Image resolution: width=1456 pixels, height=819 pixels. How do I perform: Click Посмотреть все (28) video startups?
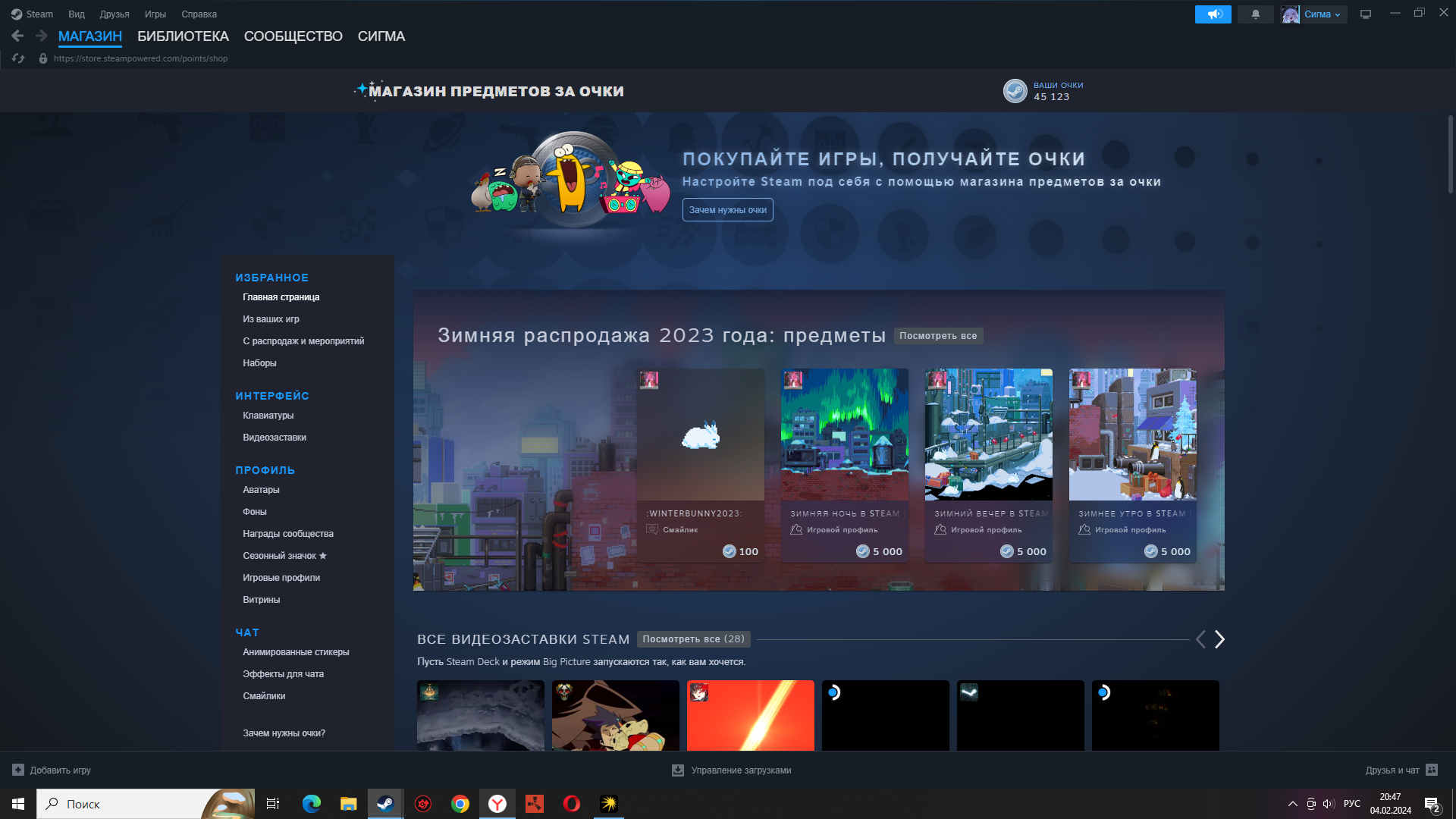pyautogui.click(x=694, y=639)
